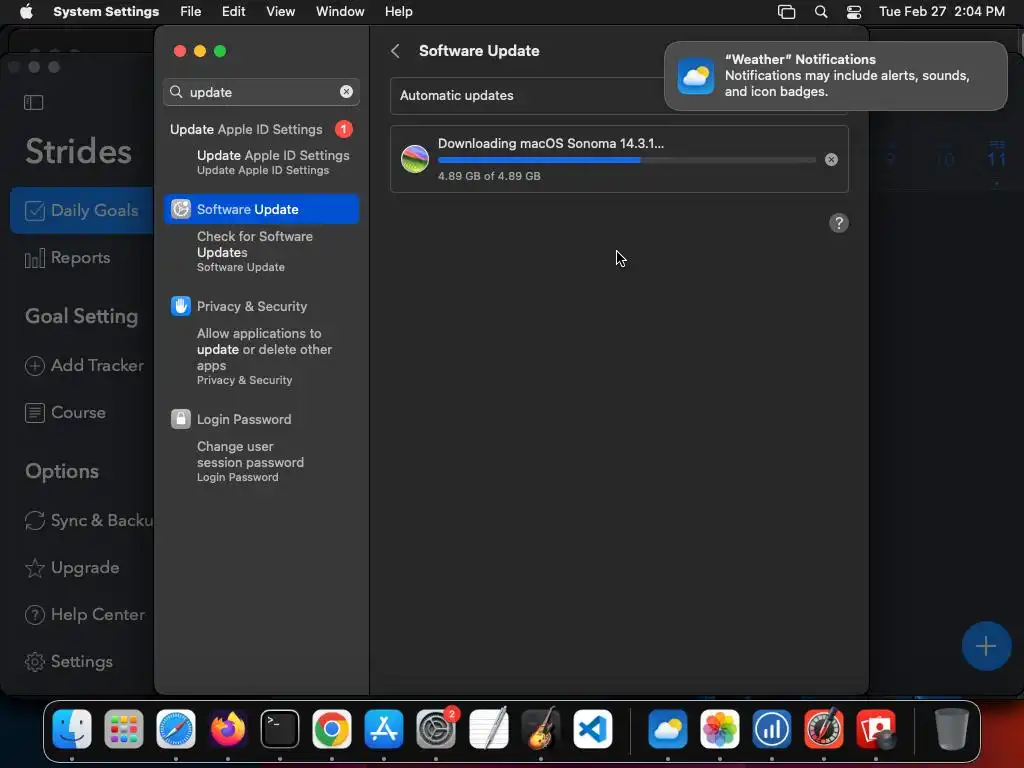Open the Window menu
The height and width of the screenshot is (768, 1024).
coord(340,12)
